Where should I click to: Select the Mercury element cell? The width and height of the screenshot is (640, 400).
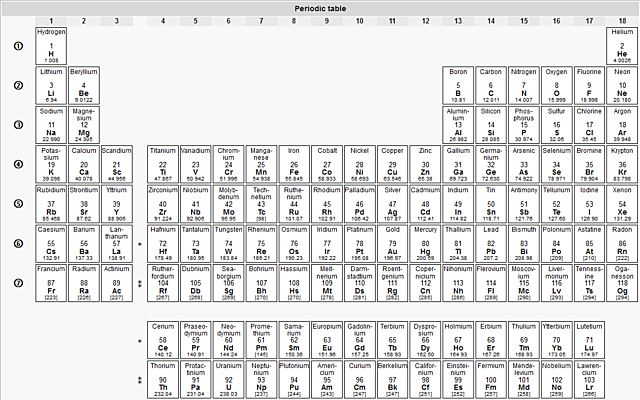(425, 243)
